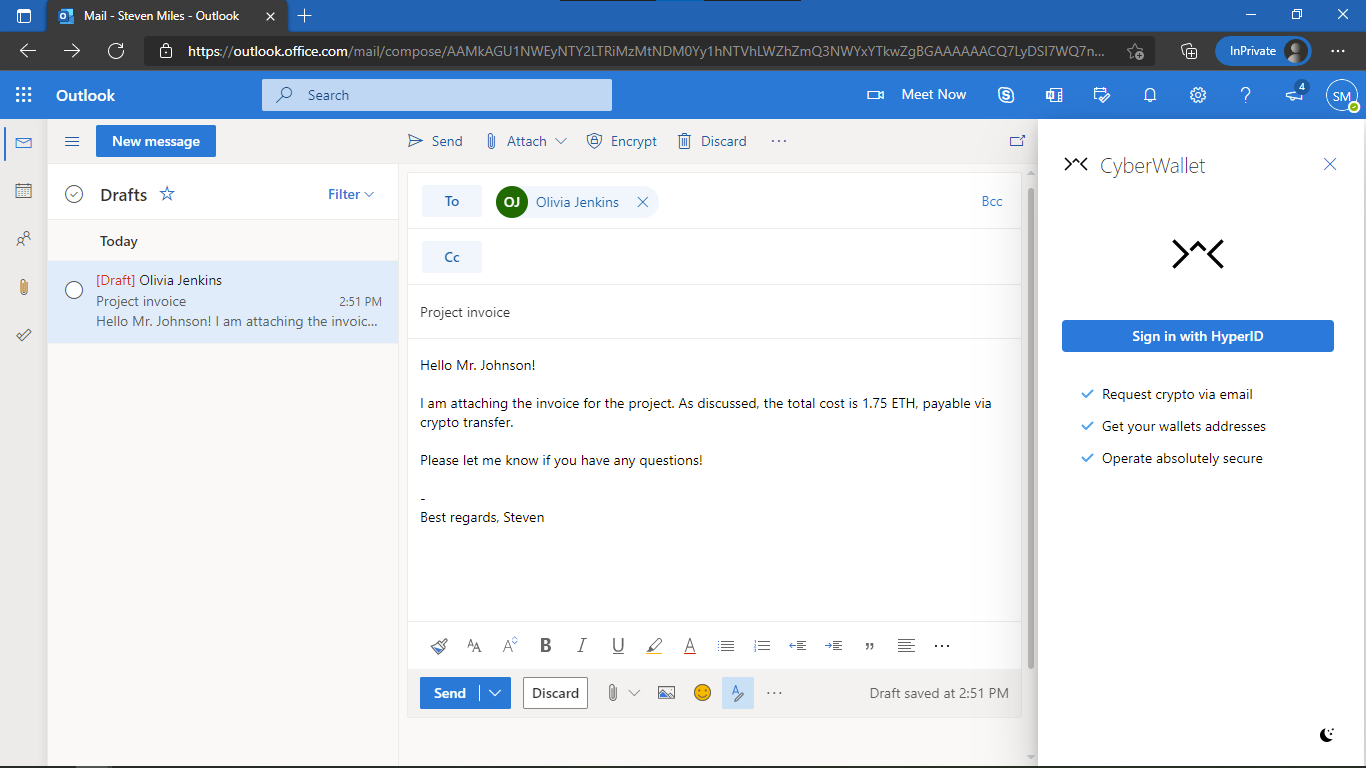1366x768 pixels.
Task: Open paragraph alignment options
Action: point(906,646)
